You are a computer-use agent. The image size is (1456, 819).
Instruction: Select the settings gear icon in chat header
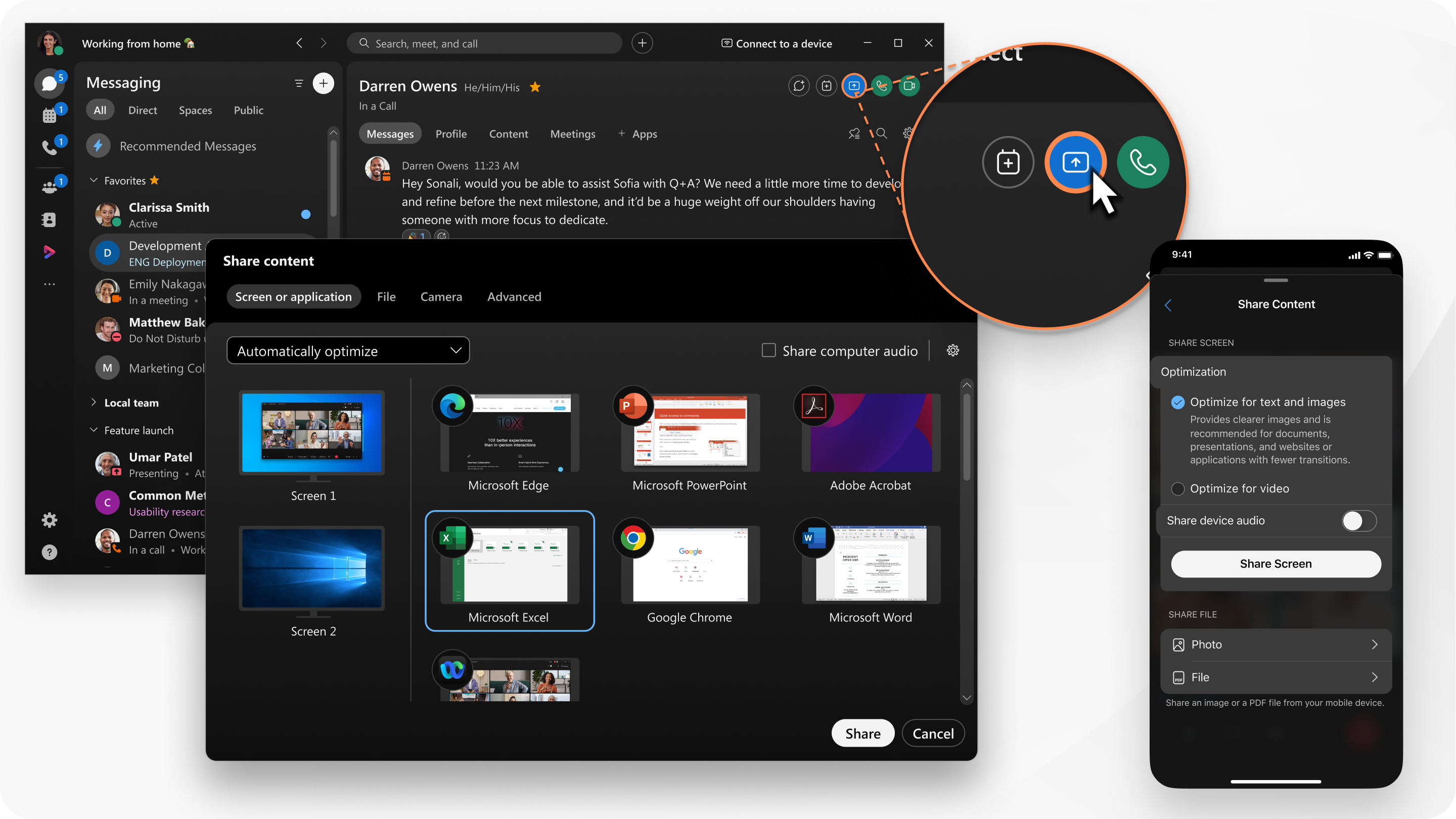(x=908, y=133)
